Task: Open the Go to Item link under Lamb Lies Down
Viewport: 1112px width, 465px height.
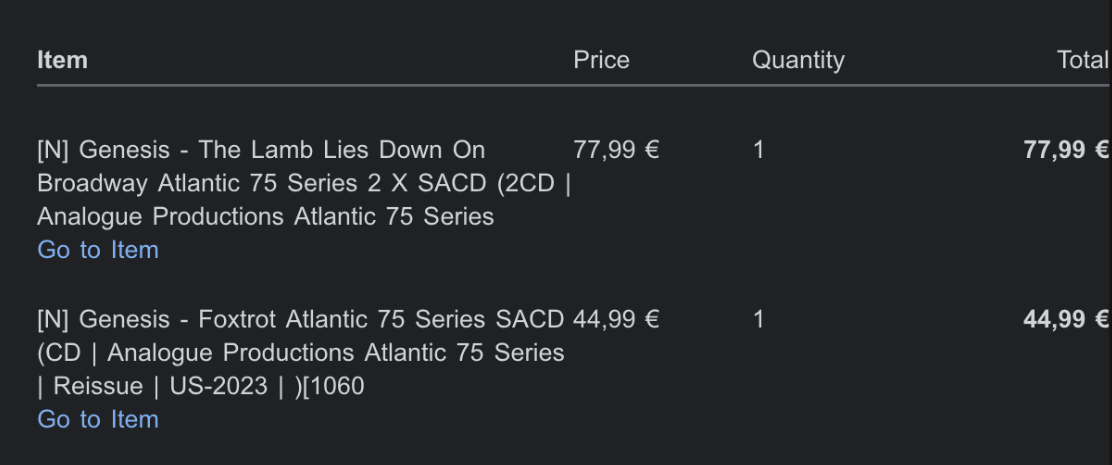Action: [98, 250]
